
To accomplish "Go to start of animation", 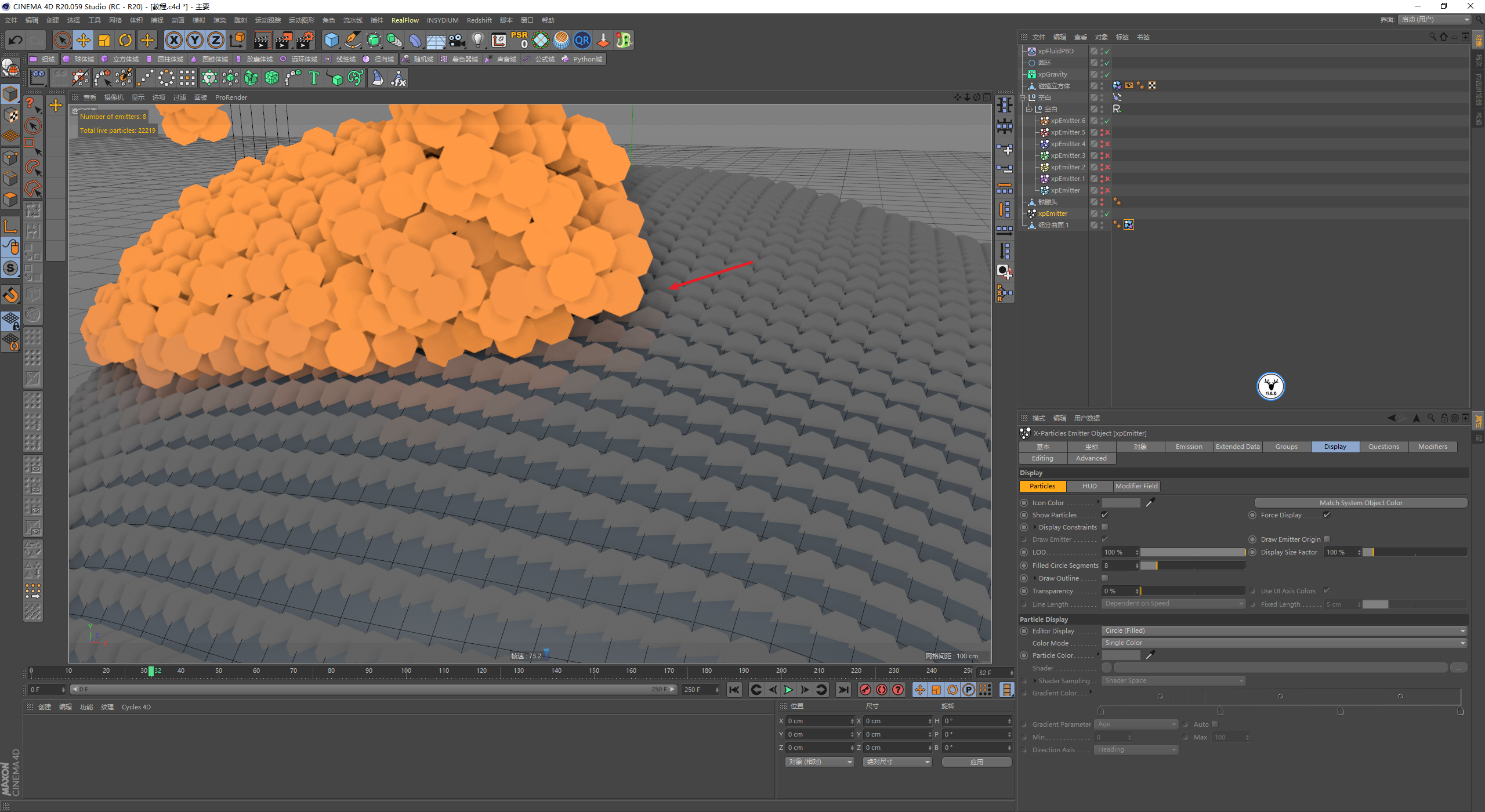I will point(734,690).
